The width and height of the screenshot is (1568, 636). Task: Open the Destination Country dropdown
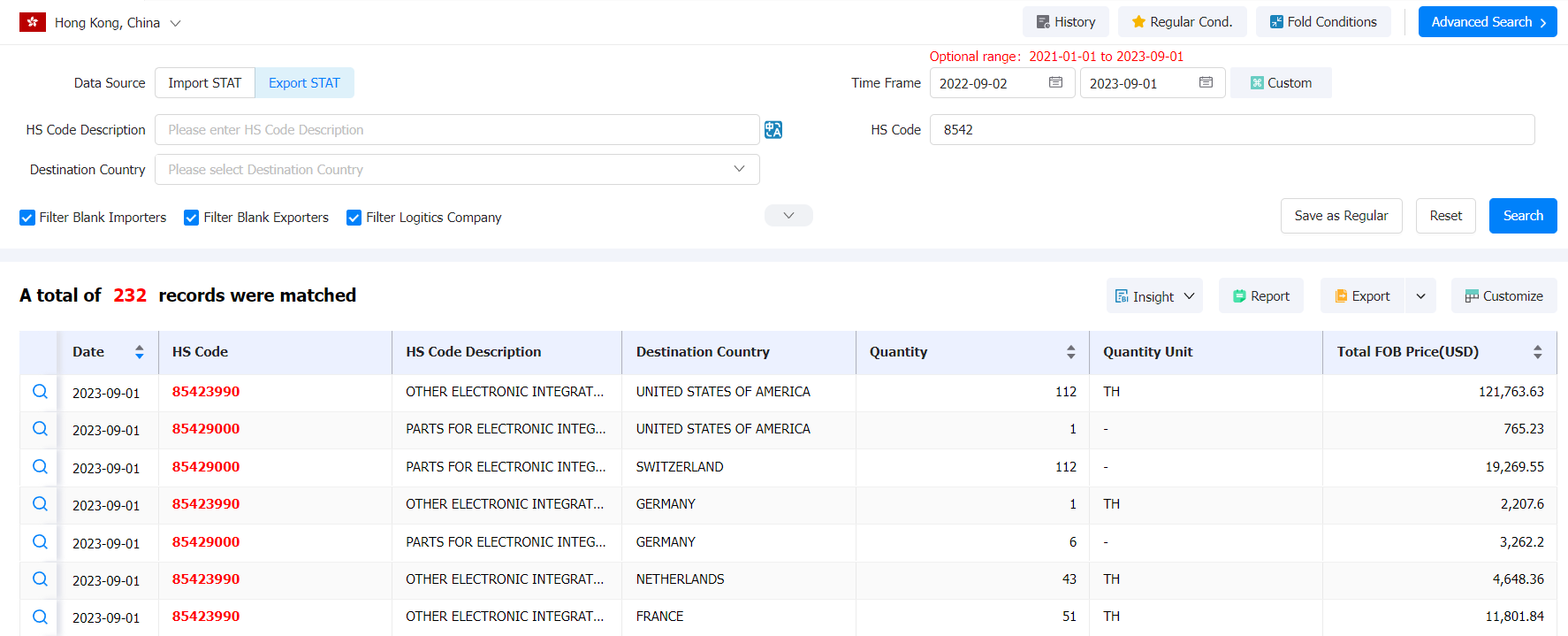(457, 170)
